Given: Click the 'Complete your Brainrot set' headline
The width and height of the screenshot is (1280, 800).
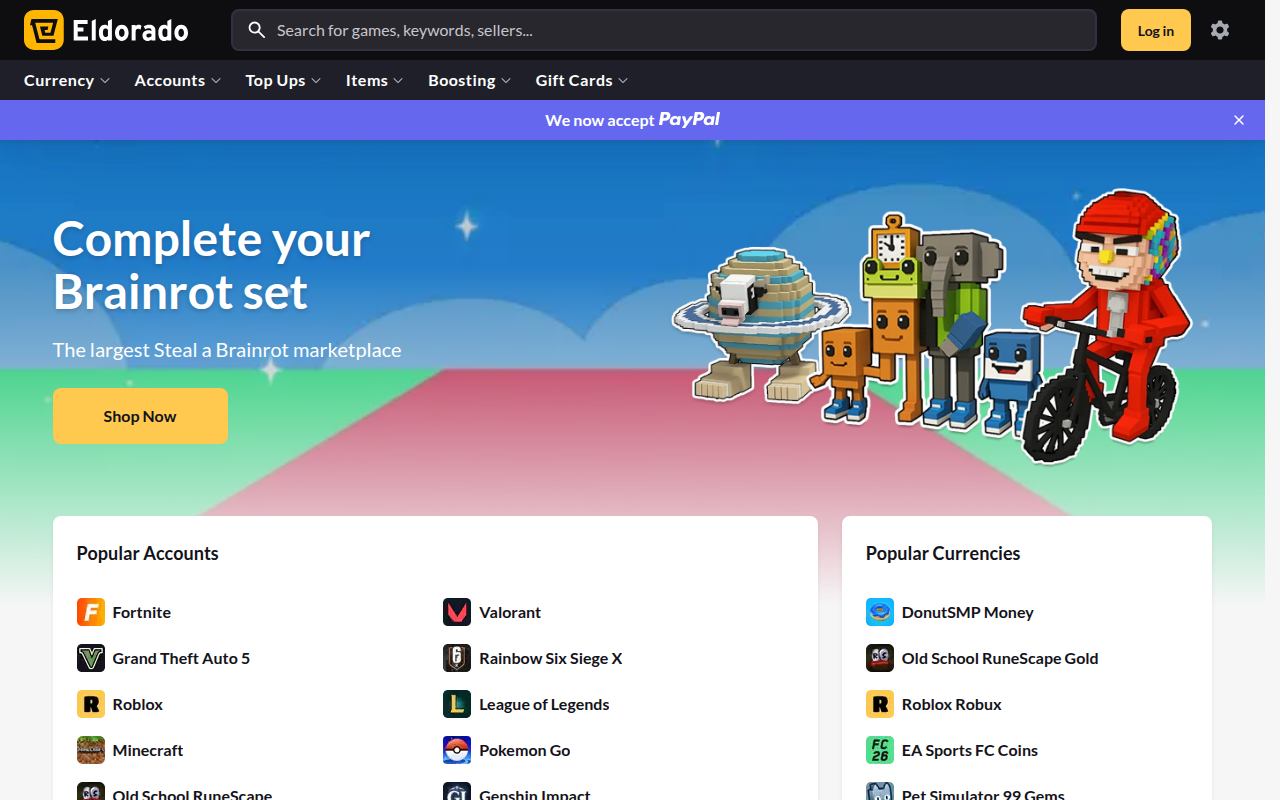Looking at the screenshot, I should click(212, 265).
